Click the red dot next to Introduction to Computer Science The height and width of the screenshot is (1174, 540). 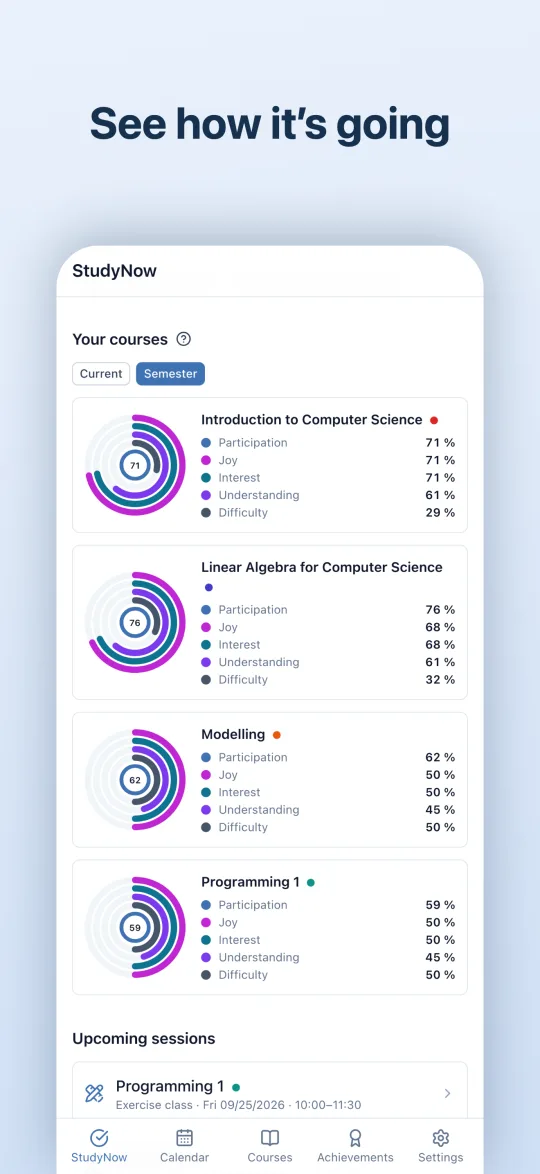[x=434, y=420]
